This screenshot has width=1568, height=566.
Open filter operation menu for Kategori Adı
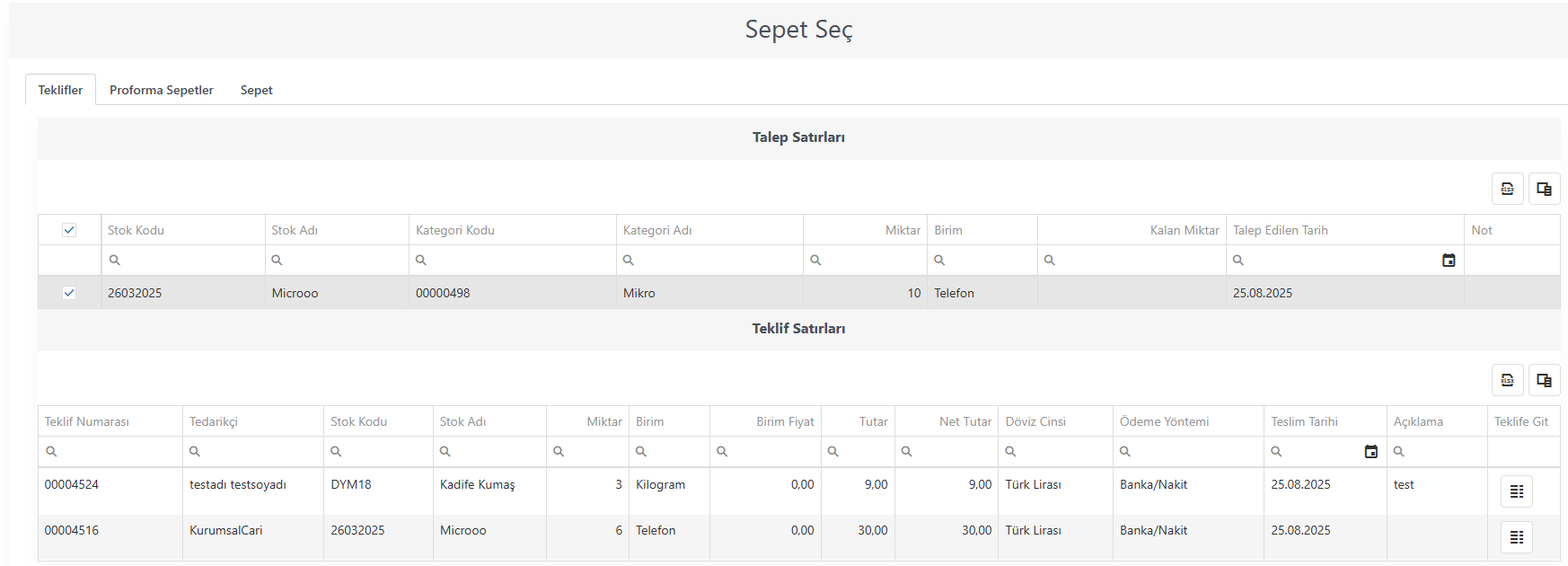click(x=629, y=261)
